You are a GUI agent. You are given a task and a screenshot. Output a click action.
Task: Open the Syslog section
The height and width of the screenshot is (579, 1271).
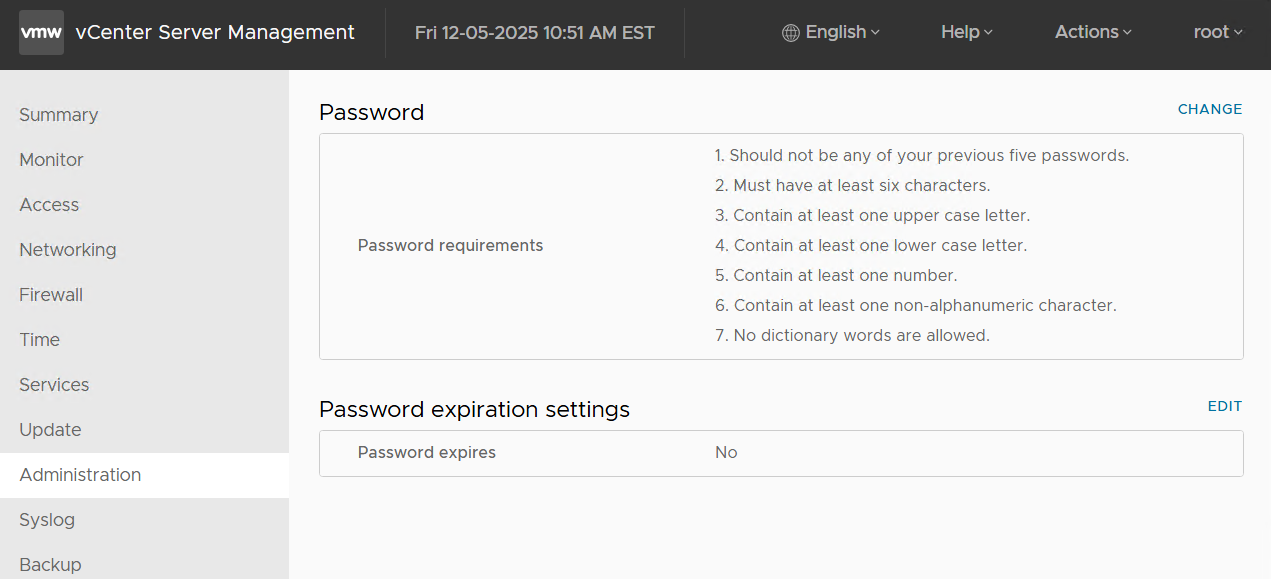coord(47,520)
